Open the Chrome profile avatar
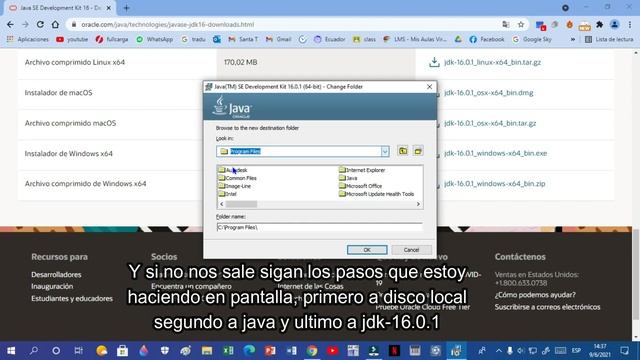 click(x=614, y=24)
